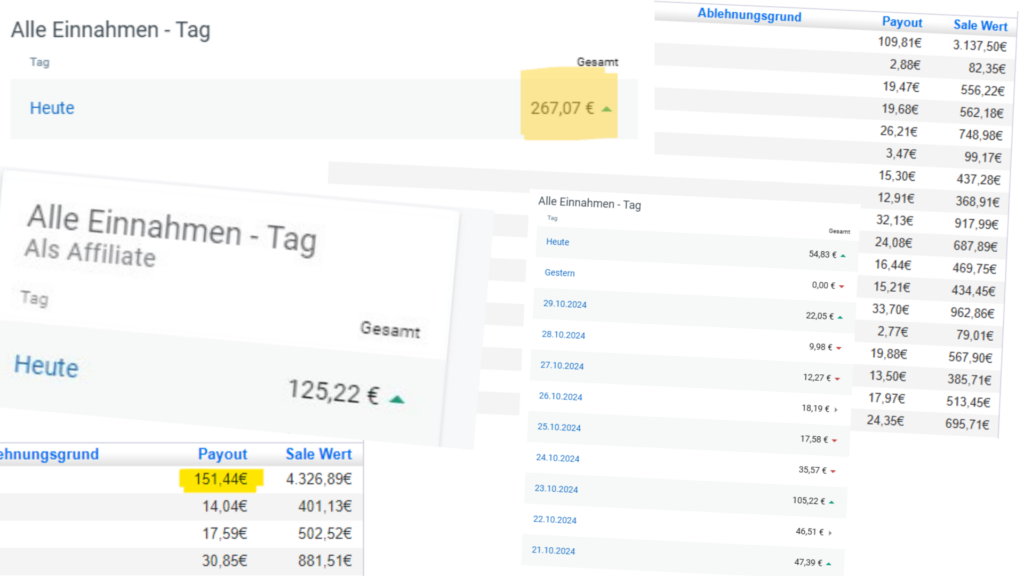
Task: Click green up arrow next to 22,05 €
Action: point(840,317)
